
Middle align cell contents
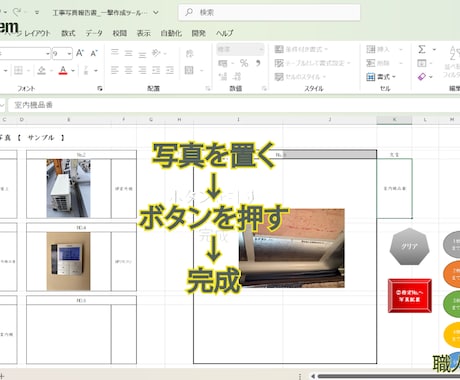tap(128, 53)
